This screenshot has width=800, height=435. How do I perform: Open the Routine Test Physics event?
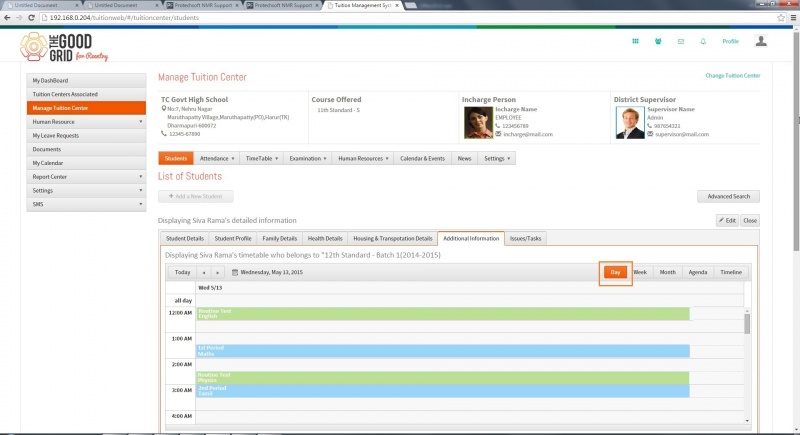(443, 378)
